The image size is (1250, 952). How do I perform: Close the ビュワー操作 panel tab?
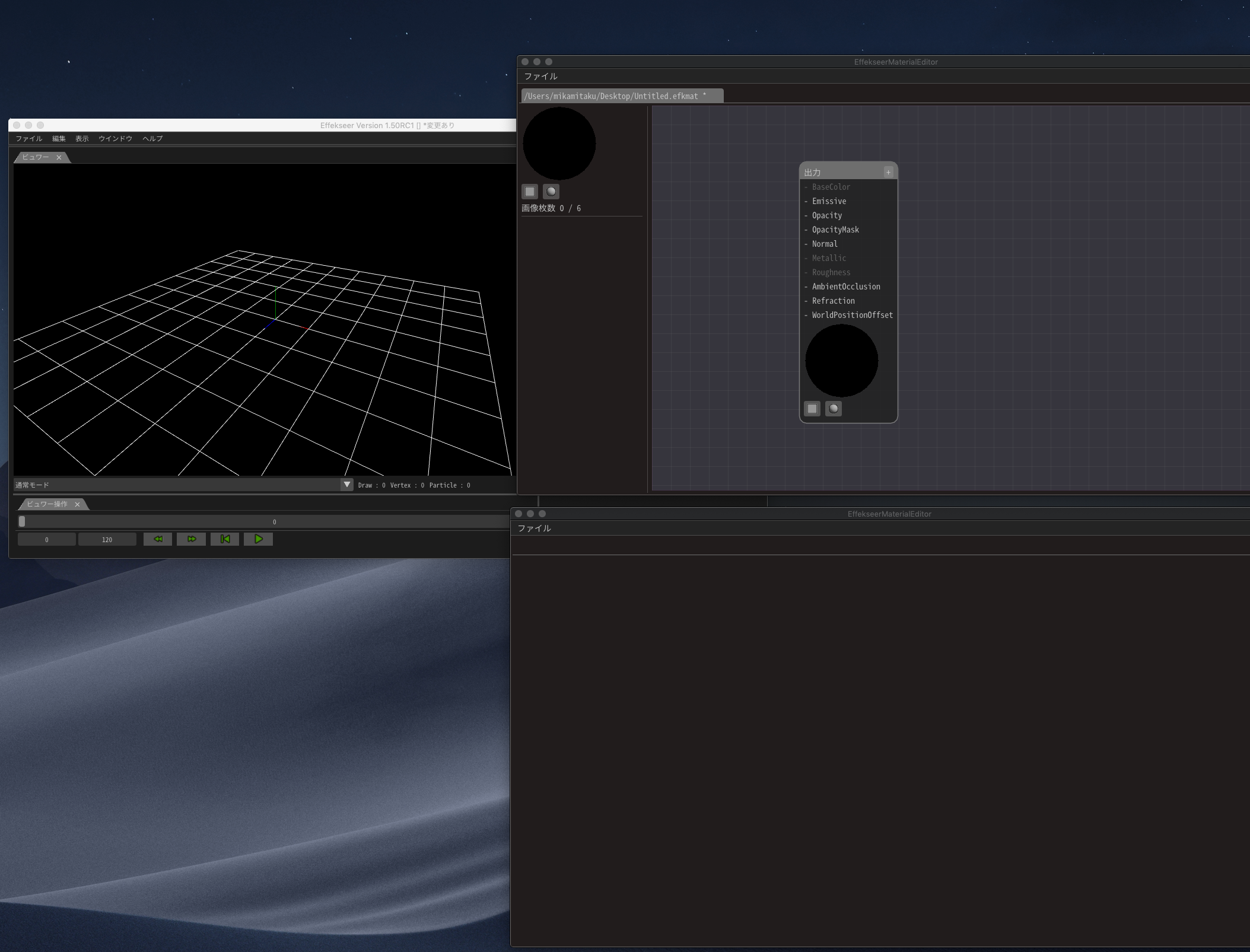77,505
